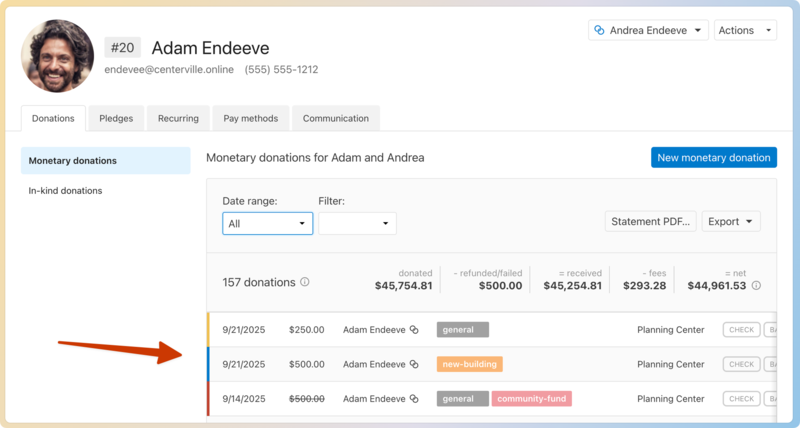Click link icon in the 9/14/2025 donation row
800x428 pixels.
coord(412,399)
